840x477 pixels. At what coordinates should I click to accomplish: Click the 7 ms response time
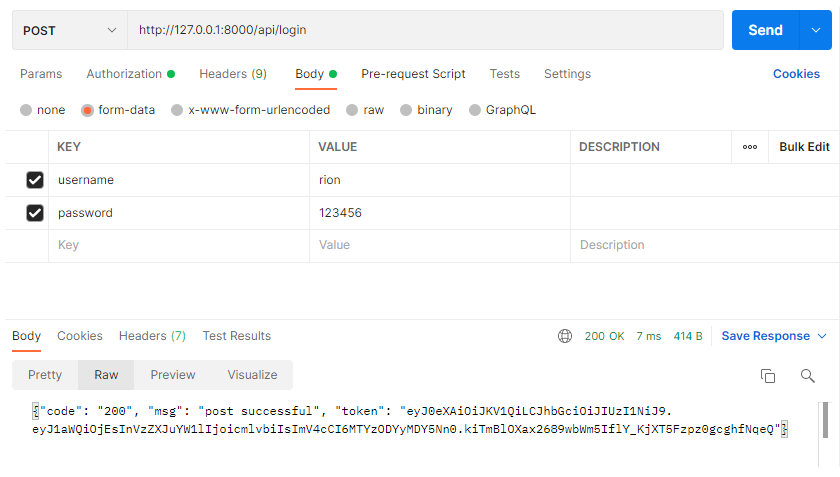(649, 336)
